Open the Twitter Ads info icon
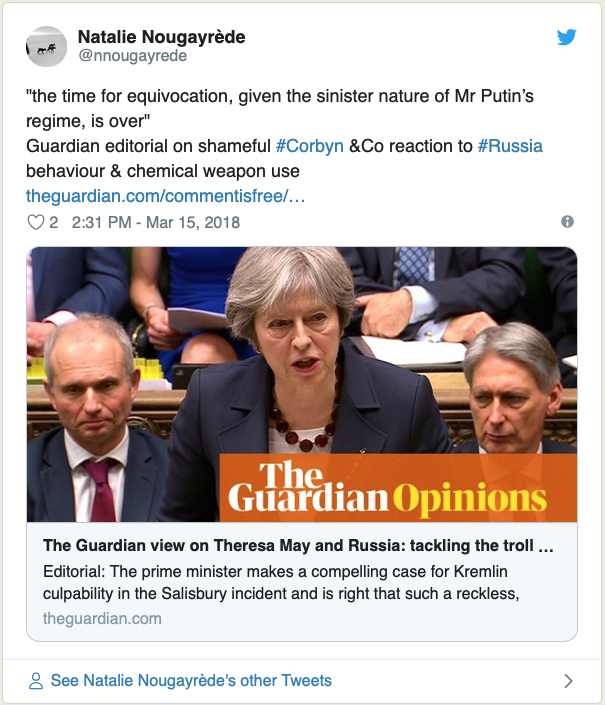The width and height of the screenshot is (605, 705). (x=567, y=222)
